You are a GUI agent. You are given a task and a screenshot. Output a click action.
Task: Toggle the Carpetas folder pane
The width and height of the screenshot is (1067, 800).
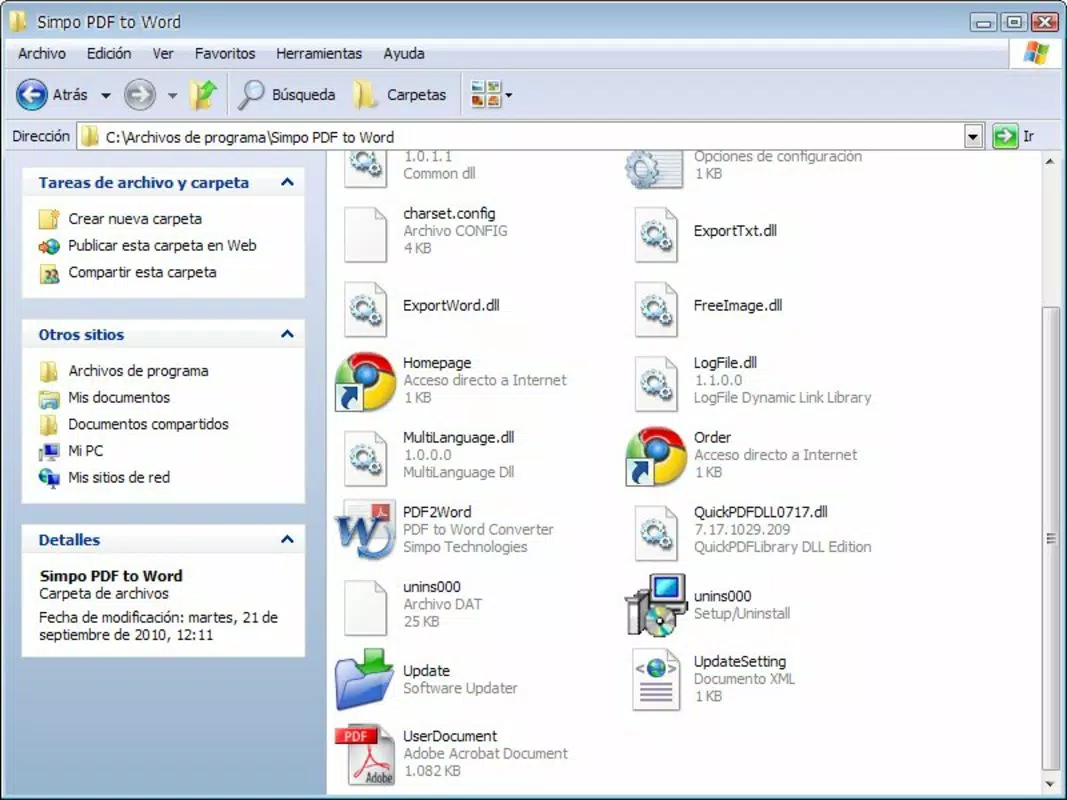pyautogui.click(x=400, y=95)
